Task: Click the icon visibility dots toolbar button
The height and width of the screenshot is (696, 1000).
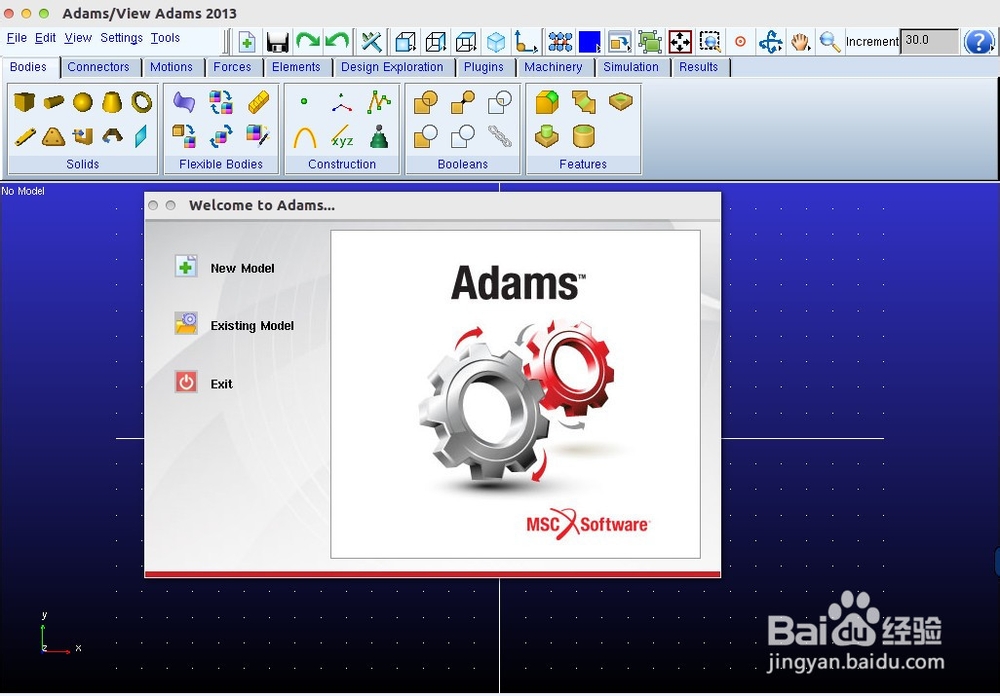Action: [x=560, y=42]
